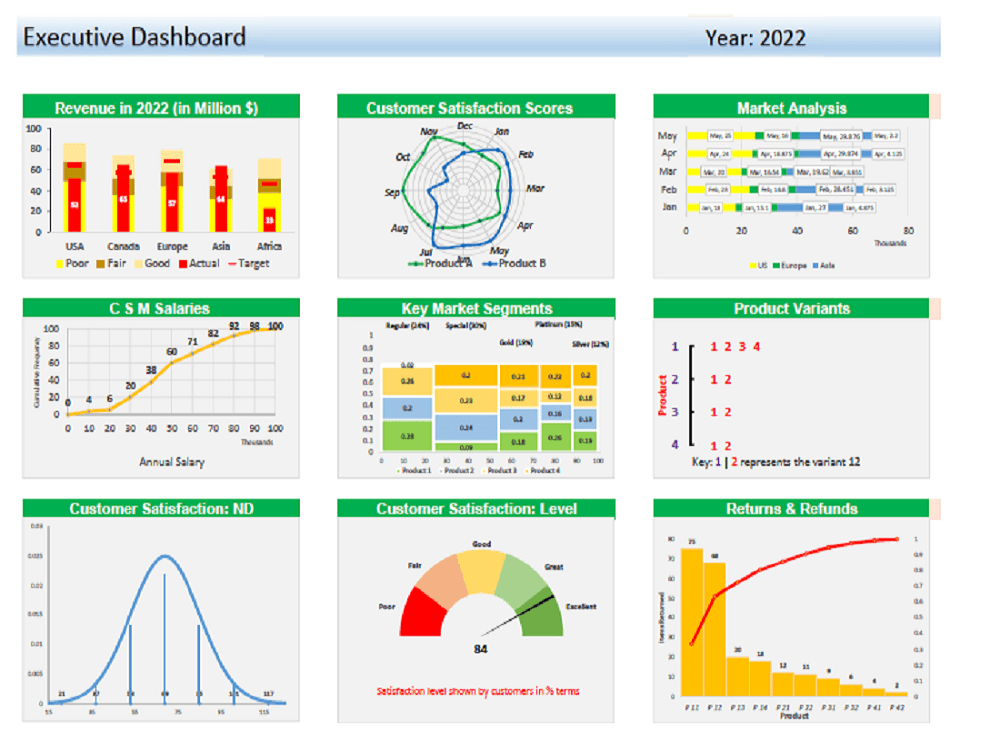
Task: Click the Product A legend marker in radar chart
Action: (x=413, y=263)
